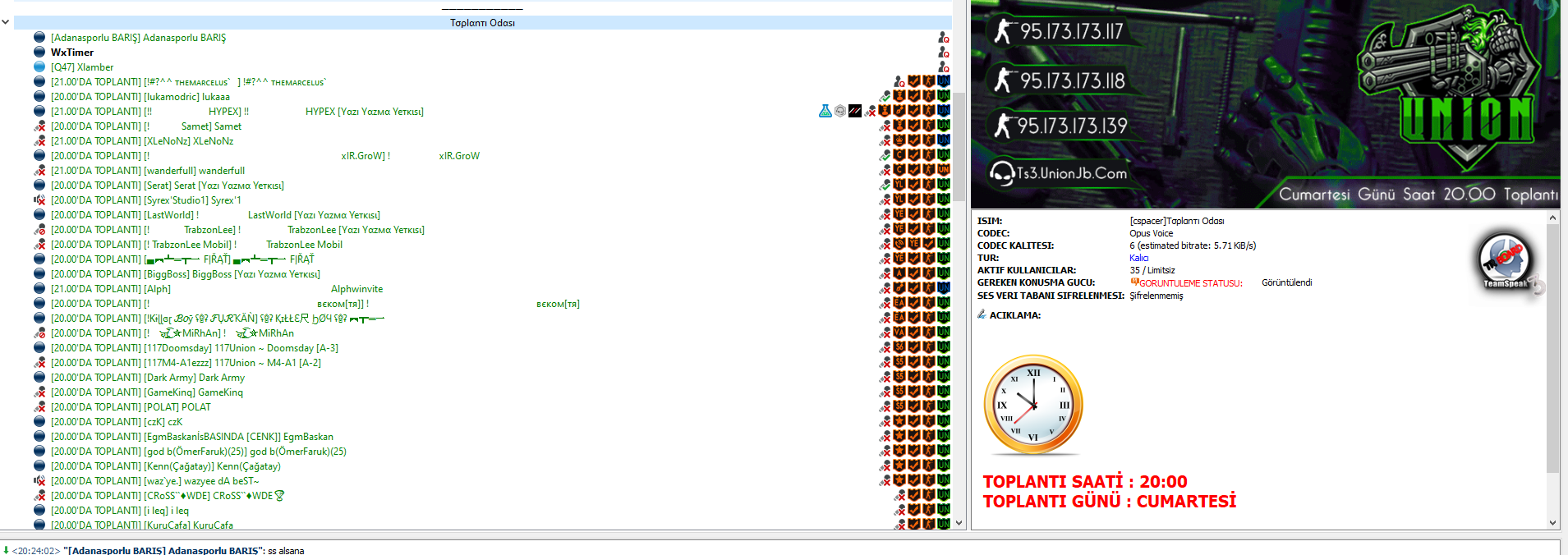Click info panel scrollbar down arrow
Viewport: 1568px width, 555px height.
tap(1552, 523)
